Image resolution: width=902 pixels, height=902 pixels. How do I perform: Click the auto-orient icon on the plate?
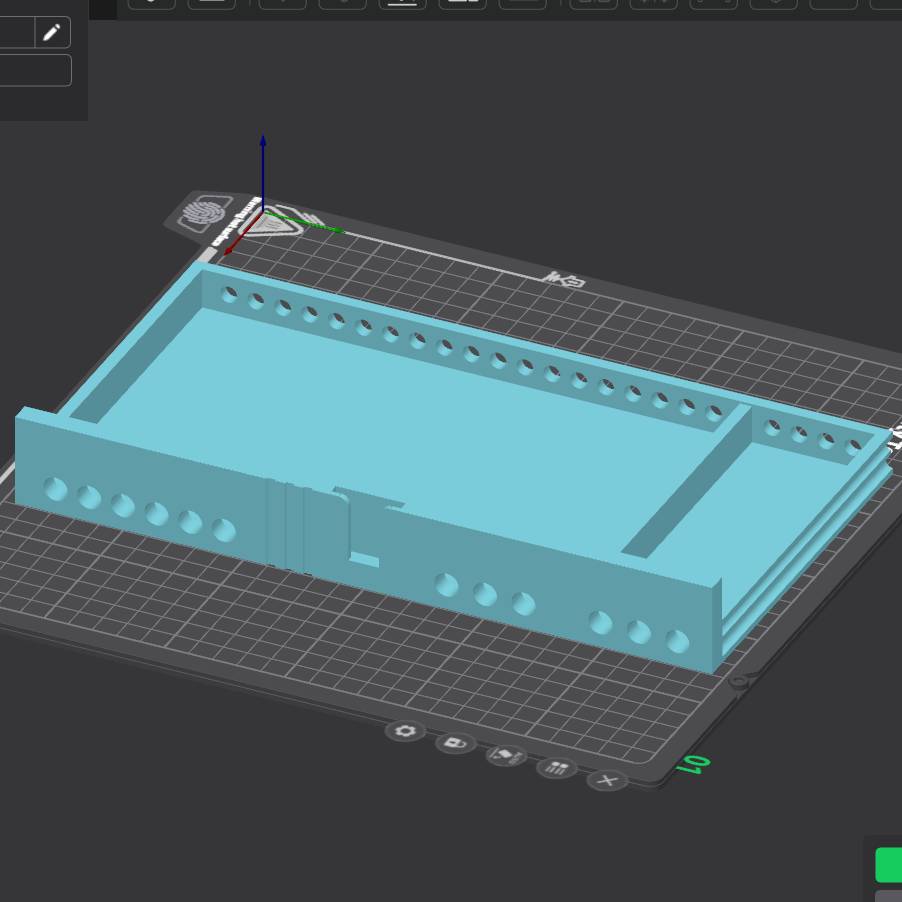coord(506,755)
